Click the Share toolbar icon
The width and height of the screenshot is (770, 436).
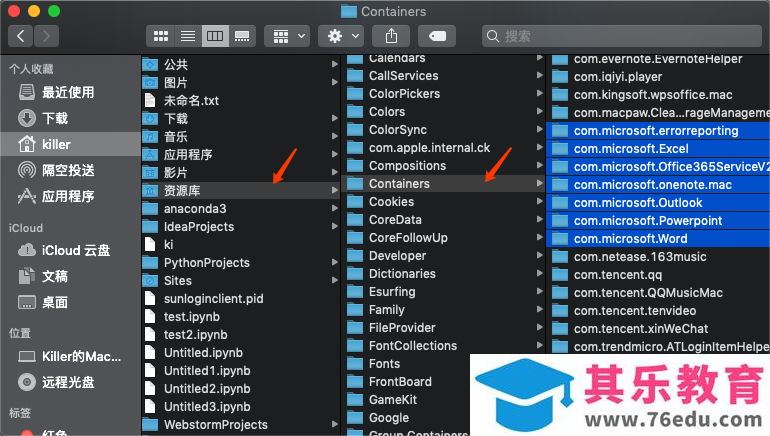tap(391, 36)
